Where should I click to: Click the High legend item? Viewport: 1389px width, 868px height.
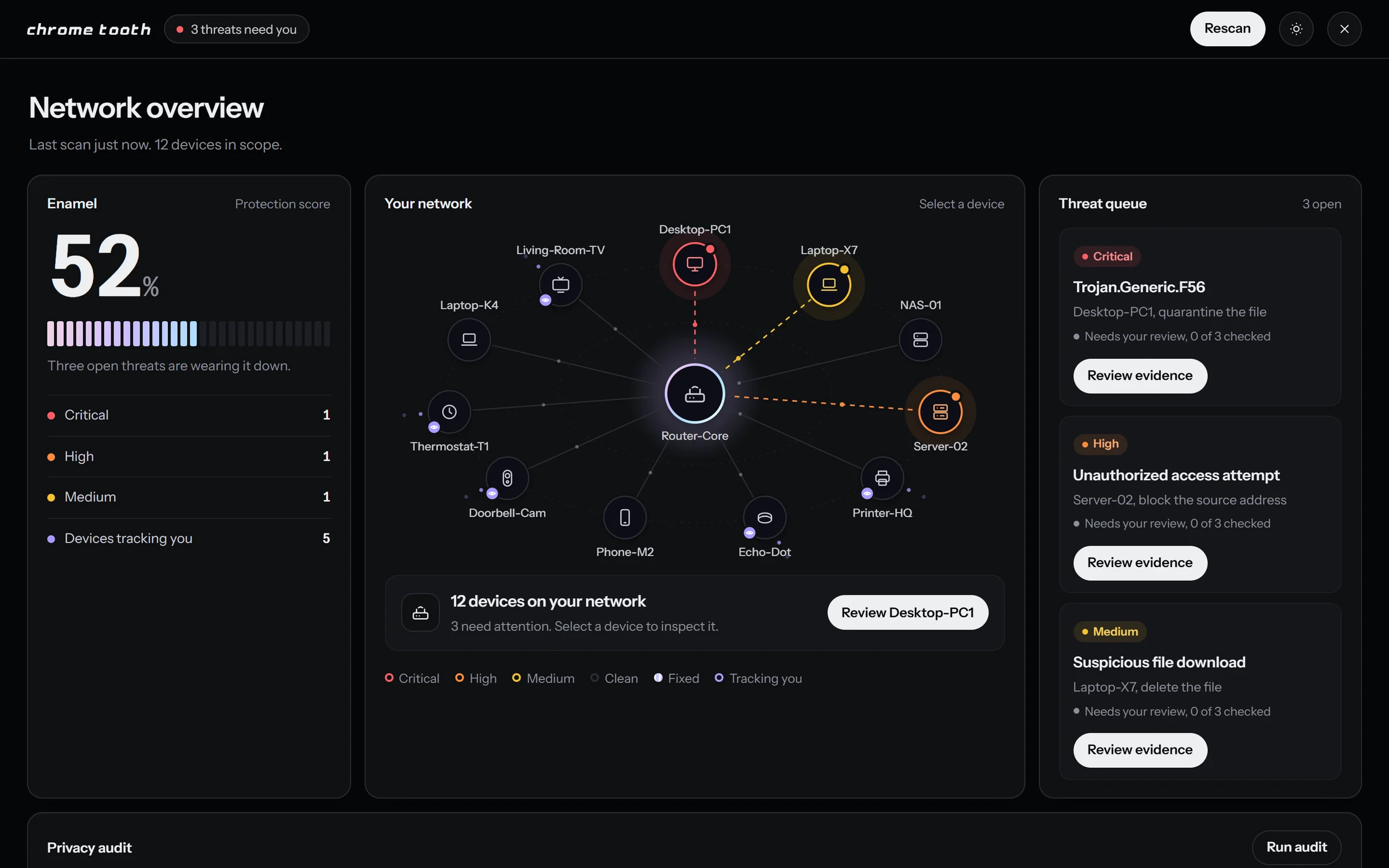(x=476, y=678)
